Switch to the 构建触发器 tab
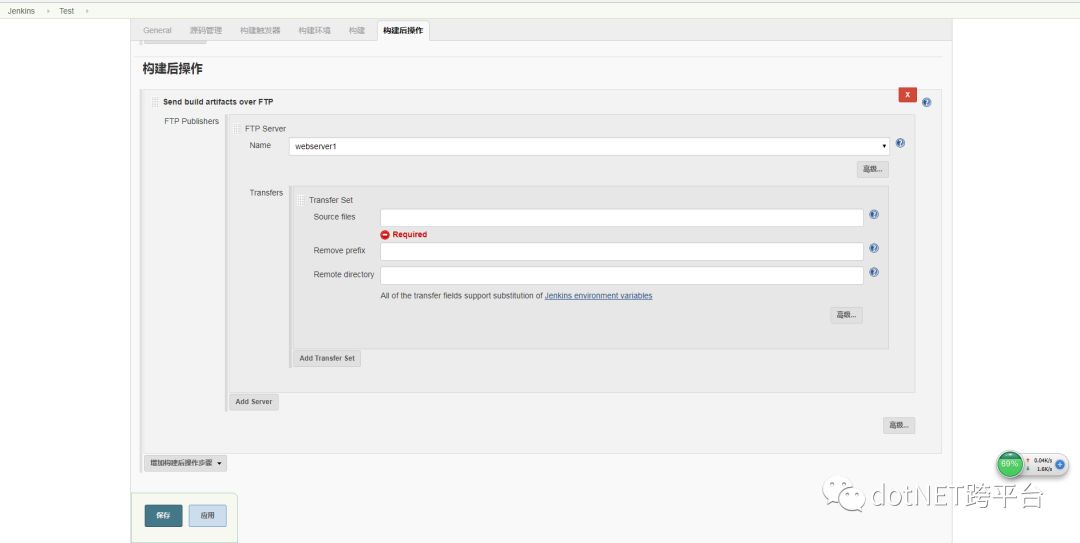Viewport: 1080px width, 543px height. [x=260, y=30]
